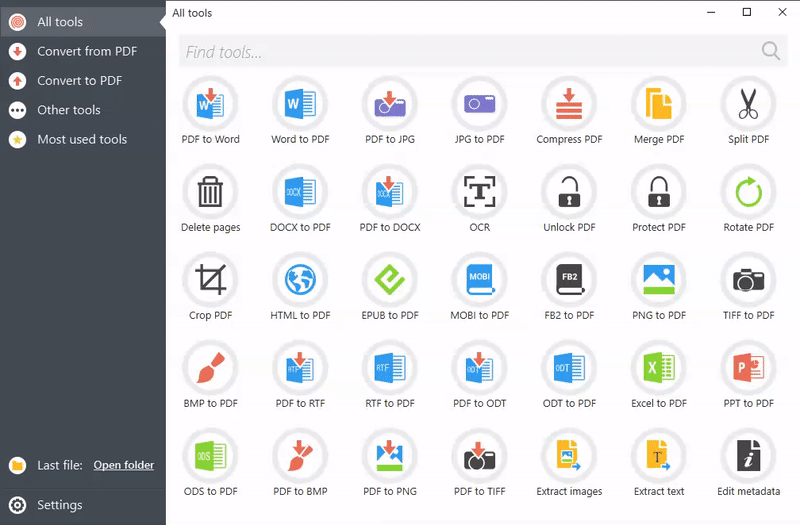Click the magnifier search icon
800x525 pixels.
click(x=770, y=51)
